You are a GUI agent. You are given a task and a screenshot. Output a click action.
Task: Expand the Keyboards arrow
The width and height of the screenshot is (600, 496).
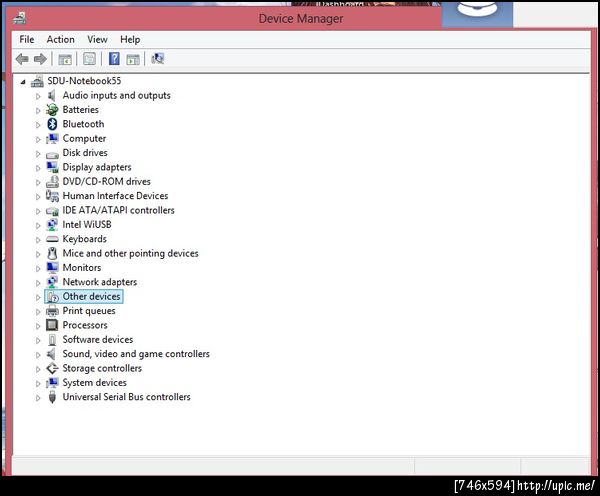coord(38,240)
